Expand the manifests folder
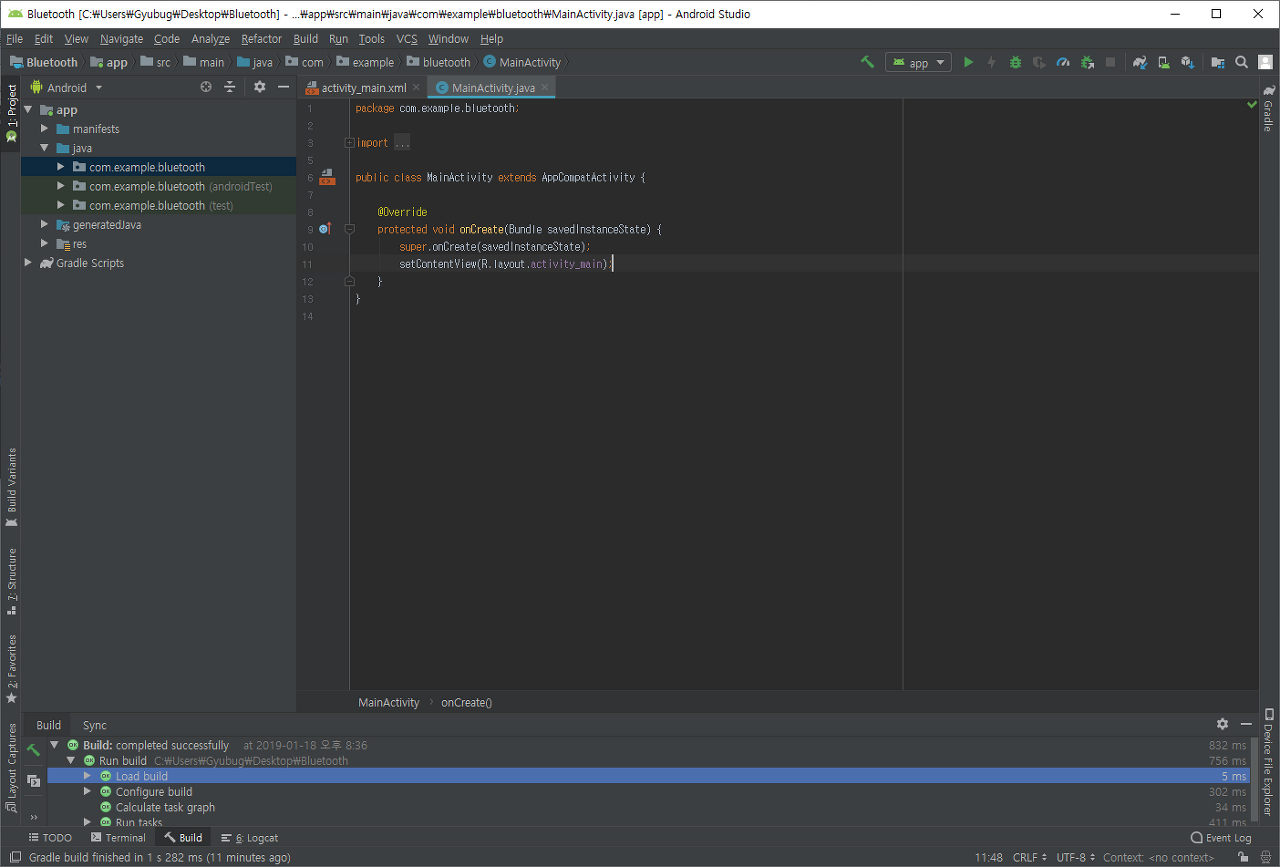Screen dimensions: 1280x867 click(44, 129)
